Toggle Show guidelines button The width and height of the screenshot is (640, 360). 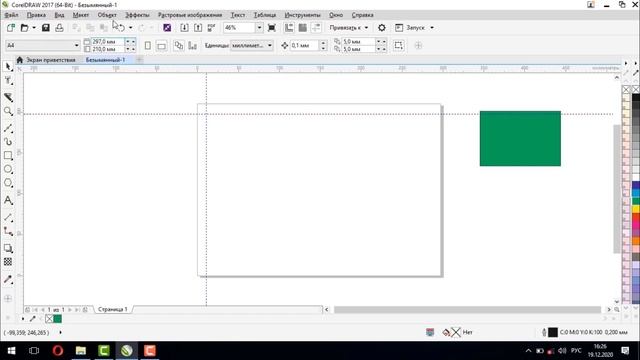316,28
